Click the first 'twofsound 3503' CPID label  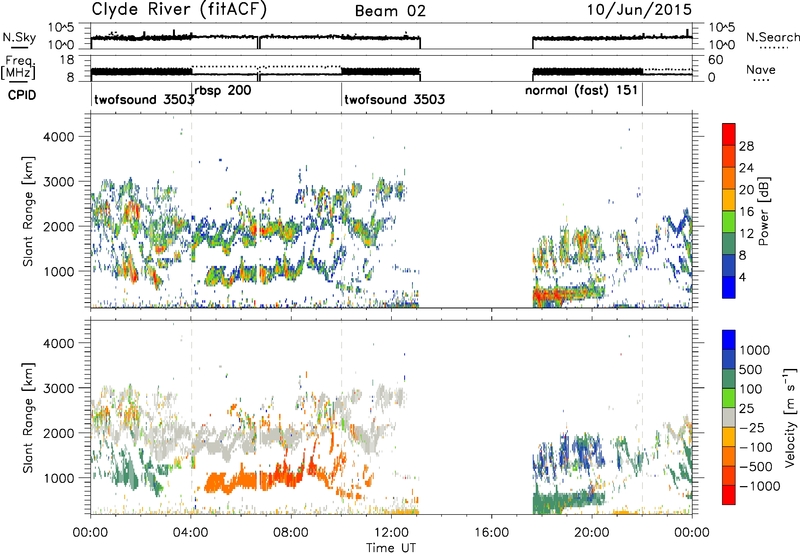pos(144,99)
